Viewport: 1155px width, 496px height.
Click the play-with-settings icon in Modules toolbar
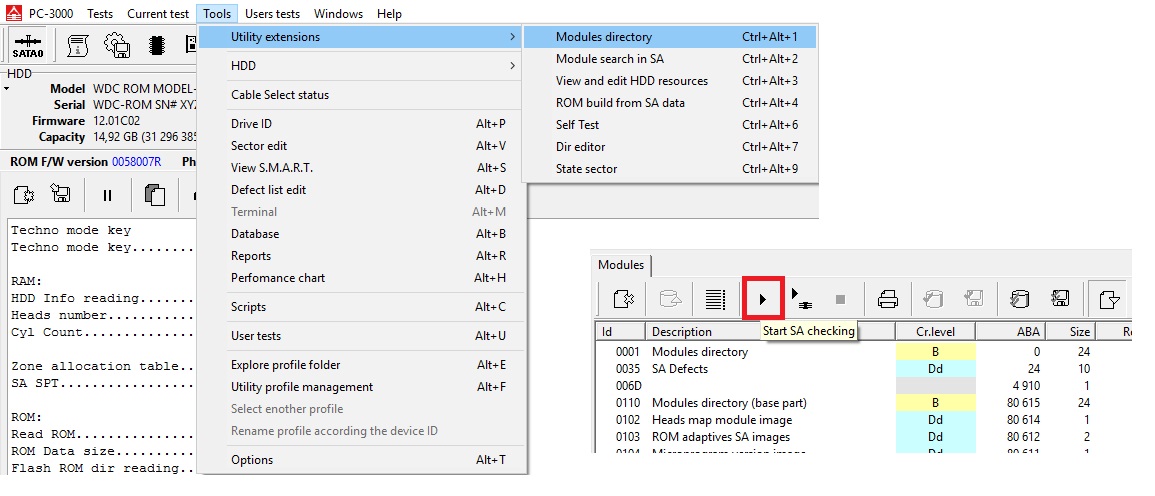click(x=801, y=299)
